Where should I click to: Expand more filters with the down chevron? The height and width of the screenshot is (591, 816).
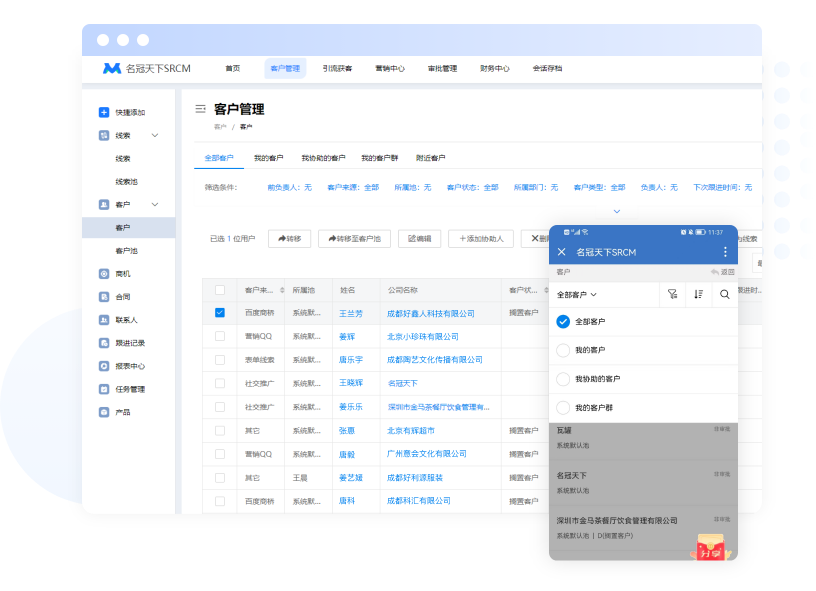click(x=616, y=211)
